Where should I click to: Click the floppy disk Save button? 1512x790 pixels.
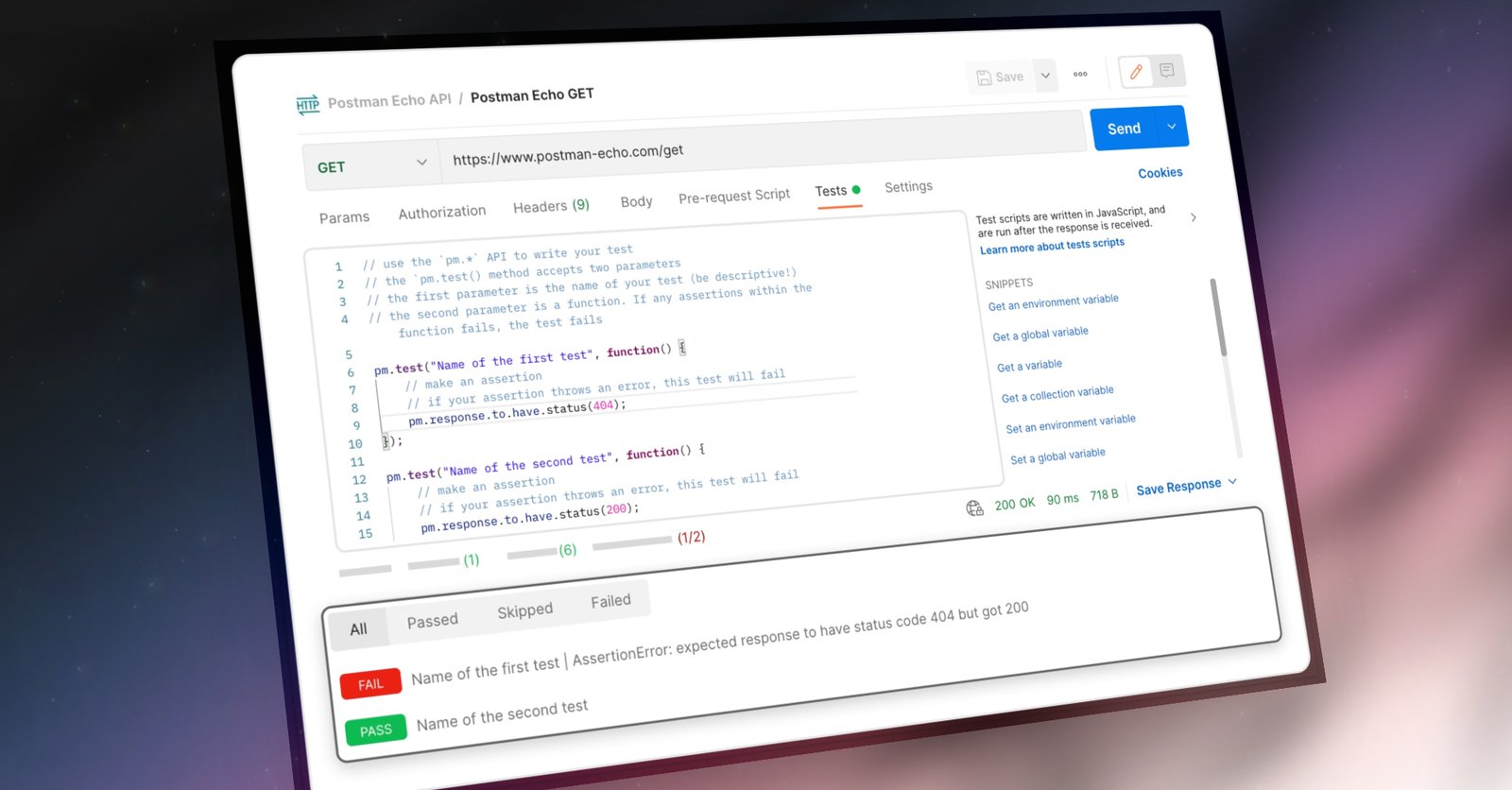coord(1000,77)
